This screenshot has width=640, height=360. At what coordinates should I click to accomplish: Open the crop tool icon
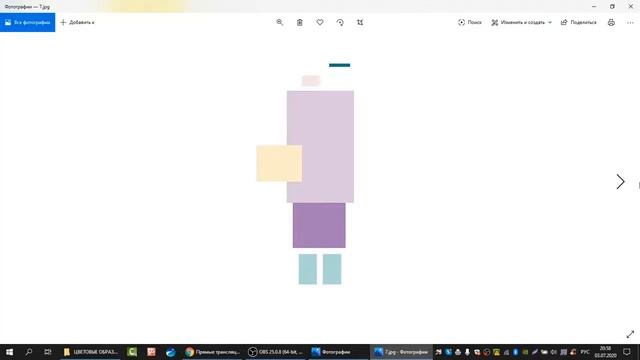360,22
